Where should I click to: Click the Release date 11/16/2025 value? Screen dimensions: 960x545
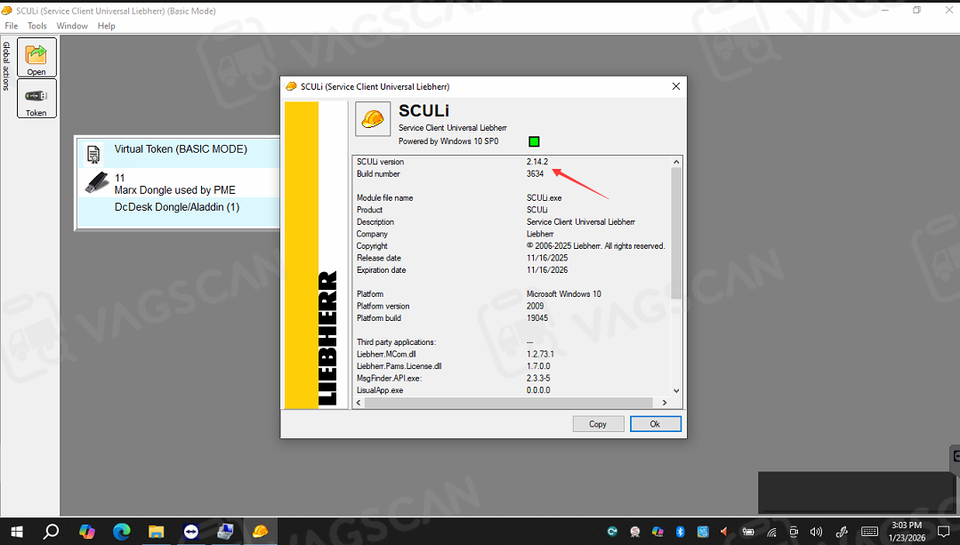[547, 258]
